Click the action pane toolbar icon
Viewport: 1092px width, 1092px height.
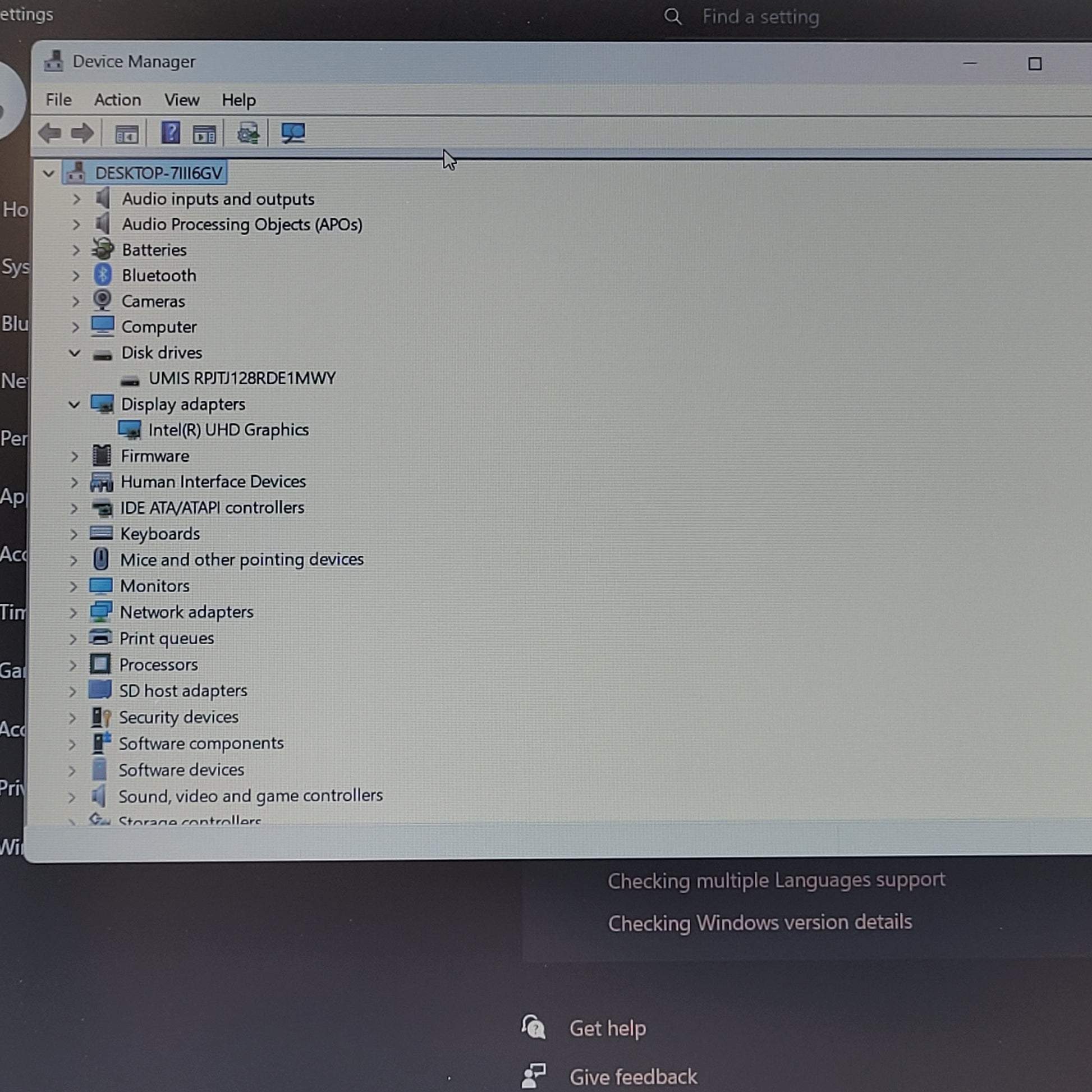pos(204,135)
